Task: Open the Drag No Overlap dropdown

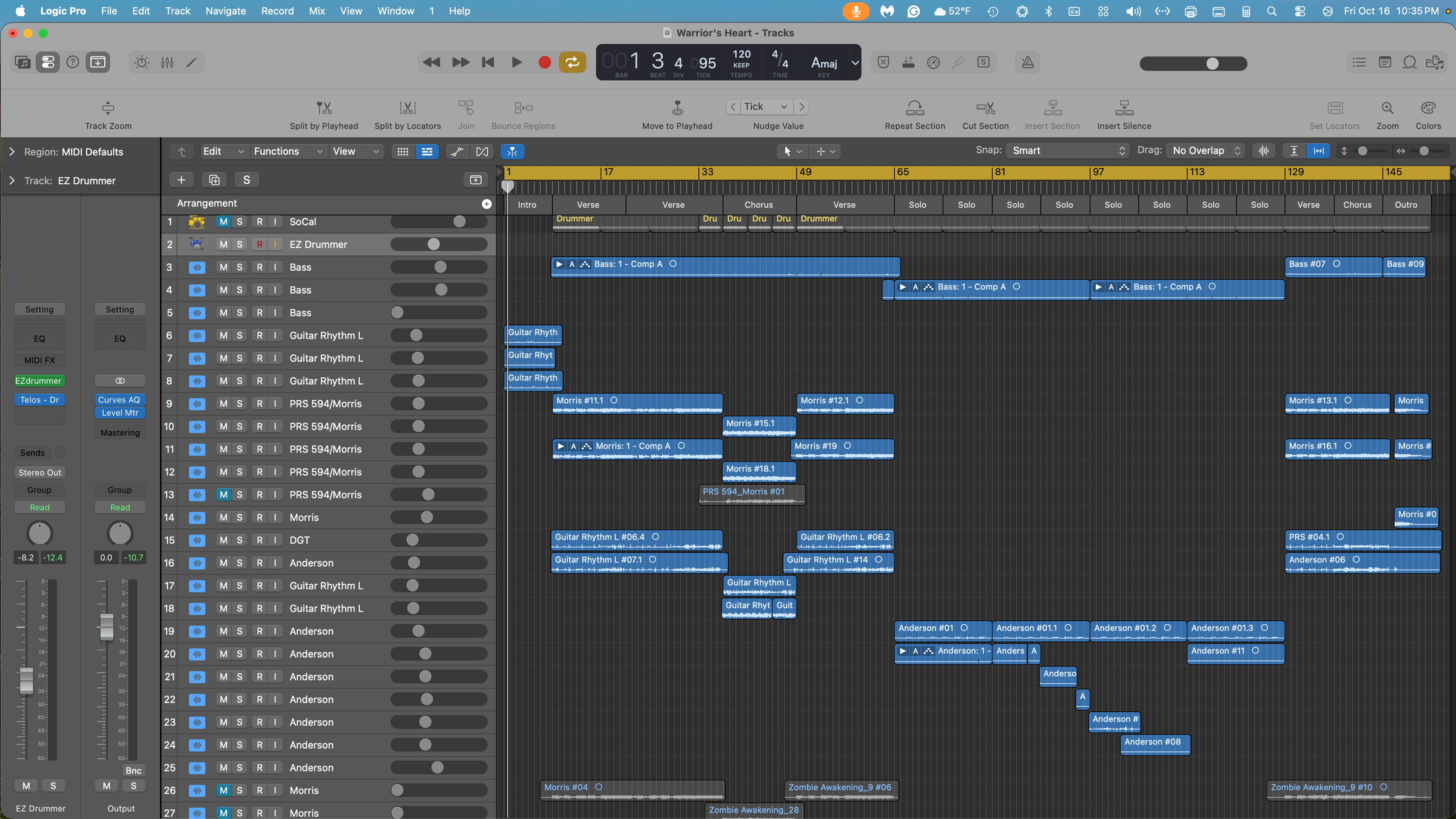Action: tap(1206, 150)
